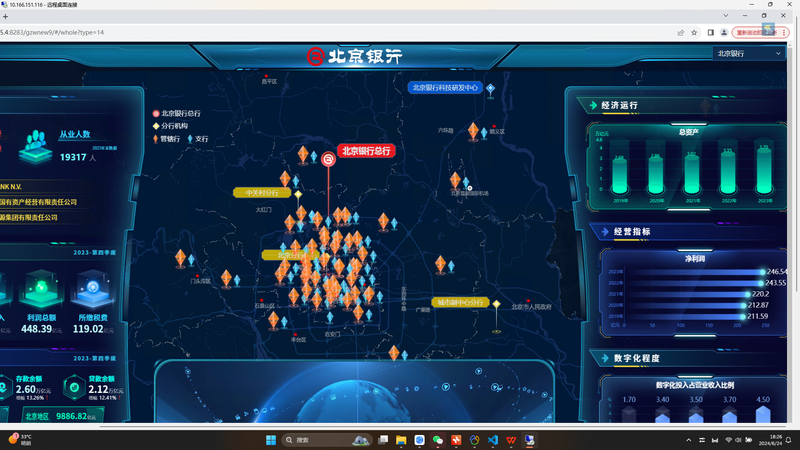800x450 pixels.
Task: Open a new browser tab with plus button
Action: (x=5, y=16)
